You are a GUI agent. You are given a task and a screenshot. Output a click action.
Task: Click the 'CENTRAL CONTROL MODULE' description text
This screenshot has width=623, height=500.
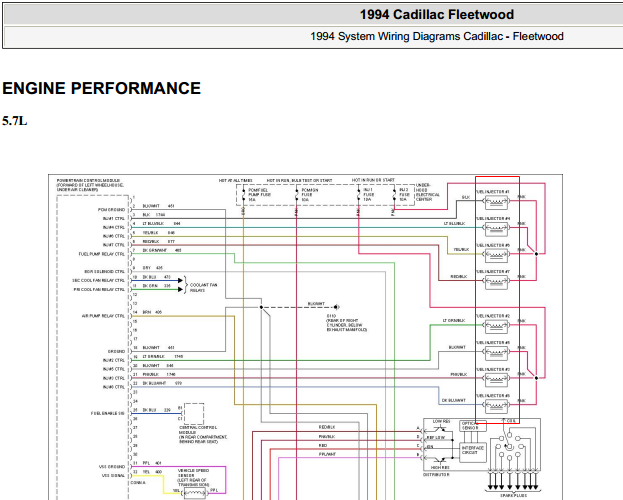203,435
